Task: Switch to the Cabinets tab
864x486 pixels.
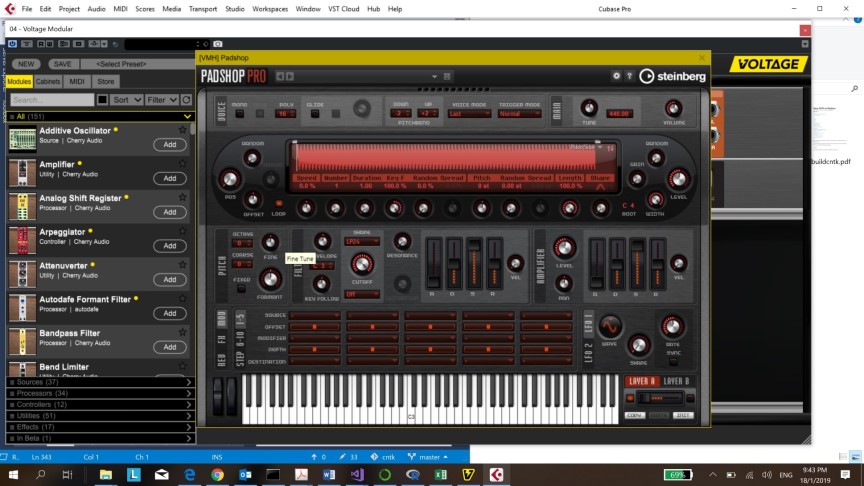Action: click(x=48, y=81)
